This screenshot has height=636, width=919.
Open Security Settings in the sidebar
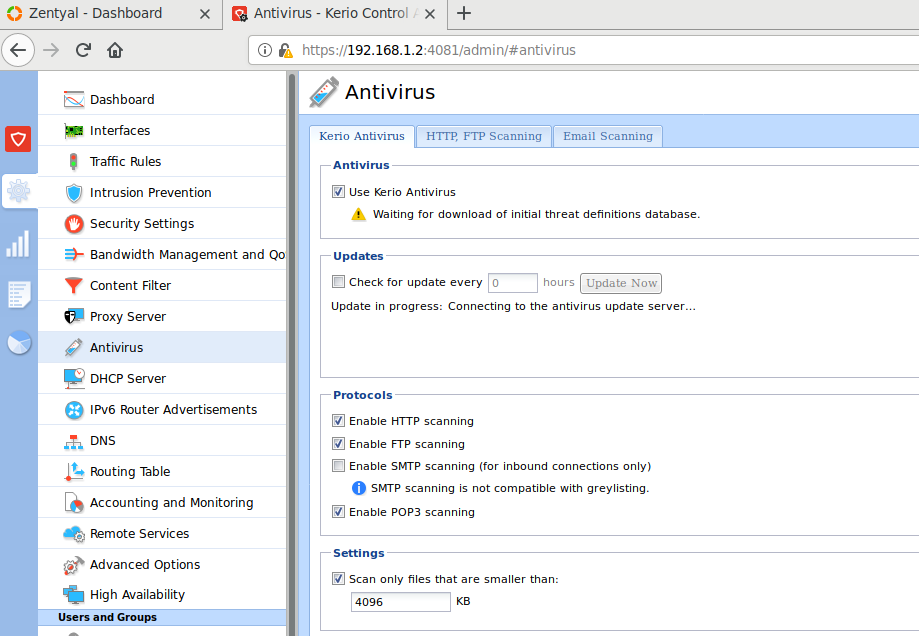[x=162, y=224]
